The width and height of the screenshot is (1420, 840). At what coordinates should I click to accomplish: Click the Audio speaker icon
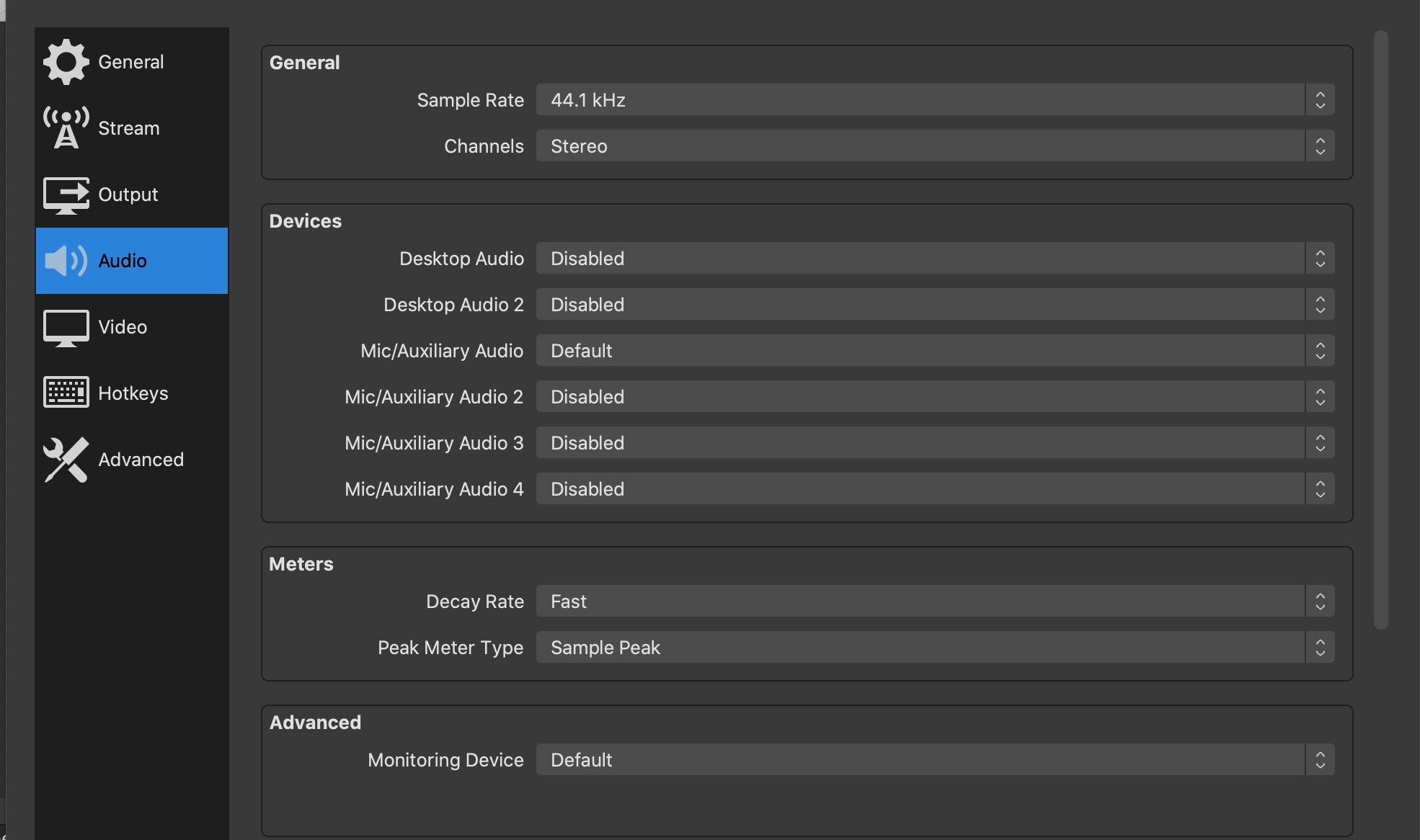(66, 261)
